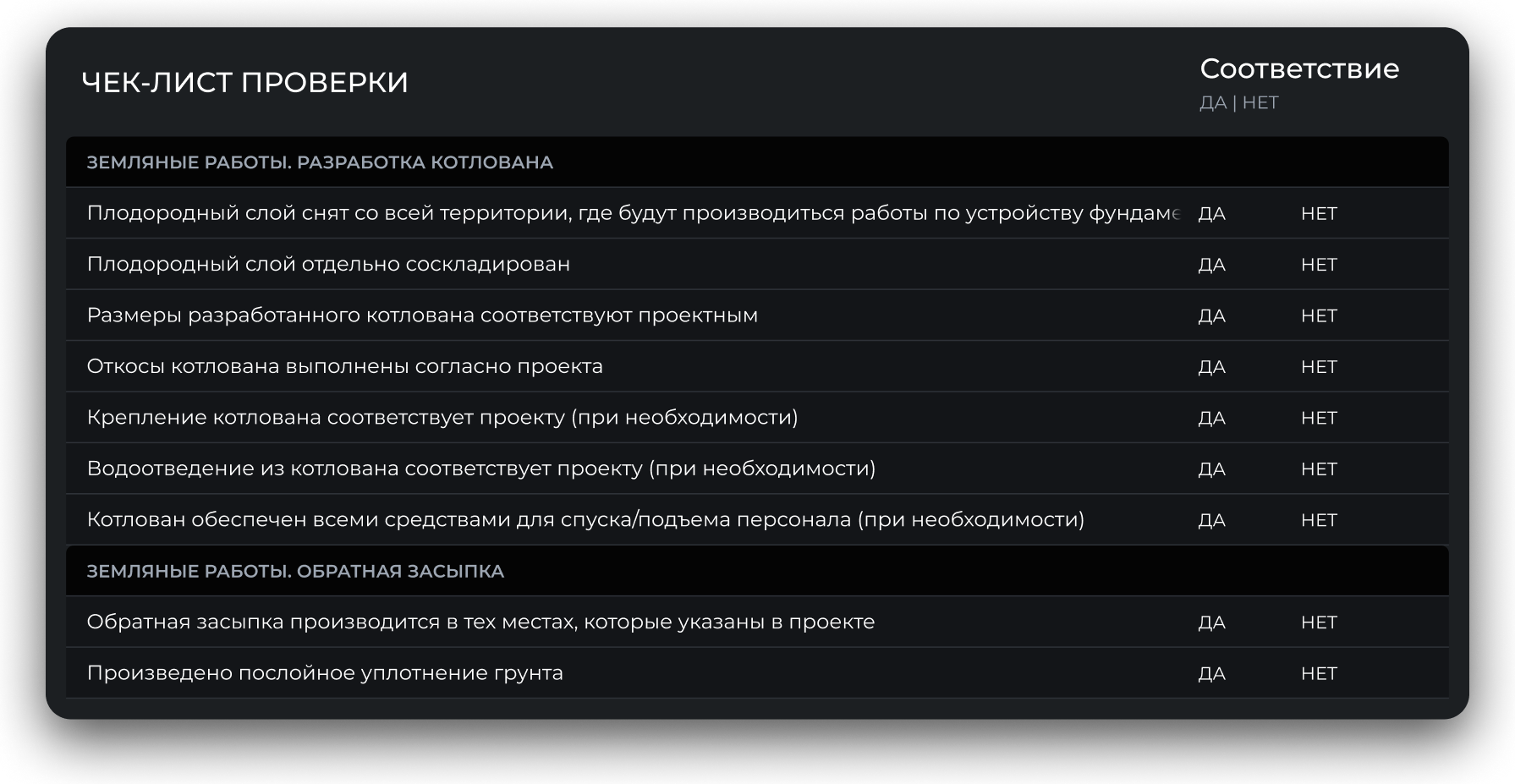Viewport: 1515px width, 784px height.
Task: Open the 'Произведено послойное уплотнение грунта' item
Action: pyautogui.click(x=325, y=673)
